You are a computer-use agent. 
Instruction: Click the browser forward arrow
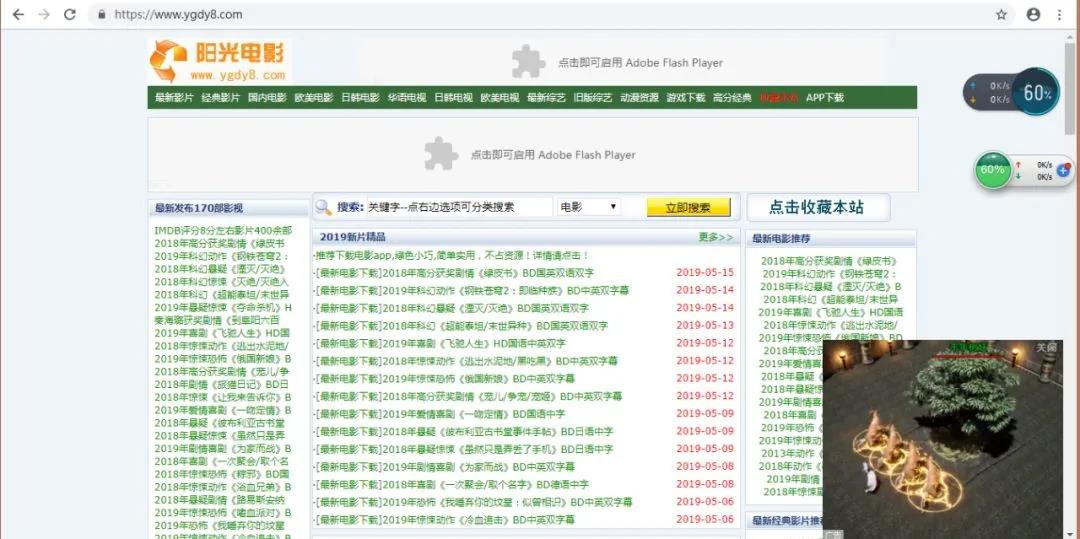click(x=44, y=14)
